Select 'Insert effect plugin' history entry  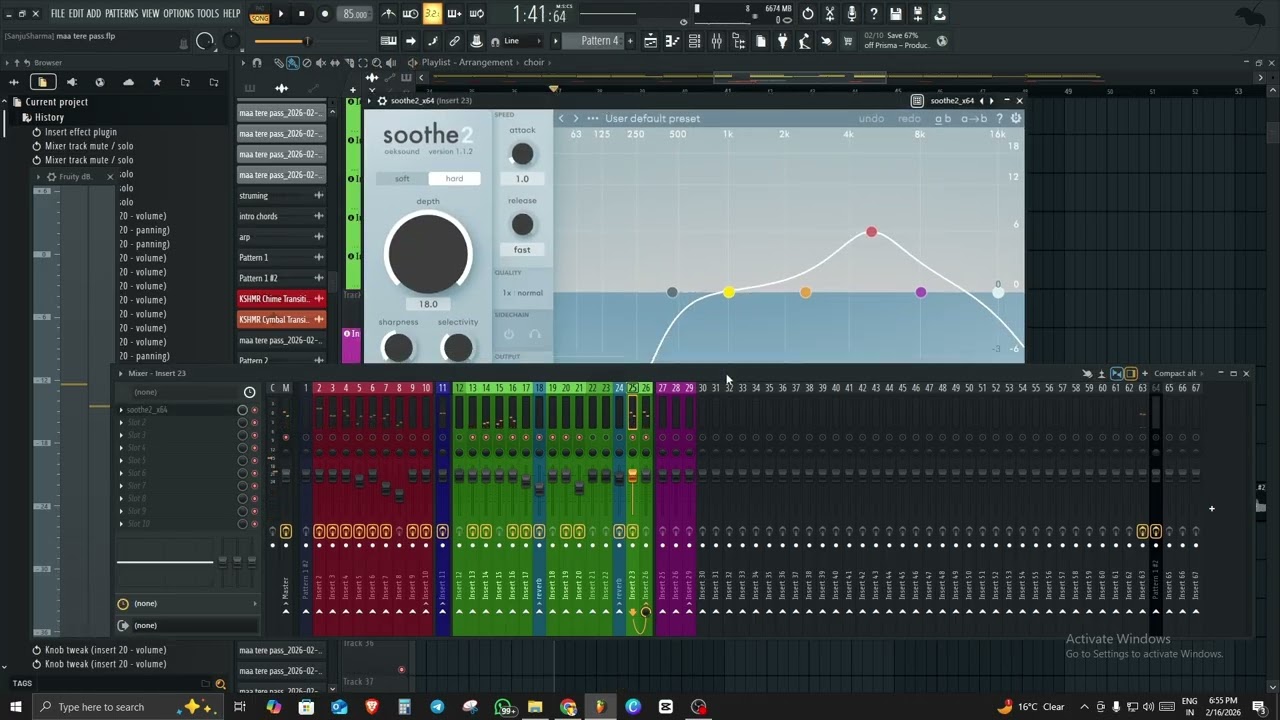(x=80, y=132)
